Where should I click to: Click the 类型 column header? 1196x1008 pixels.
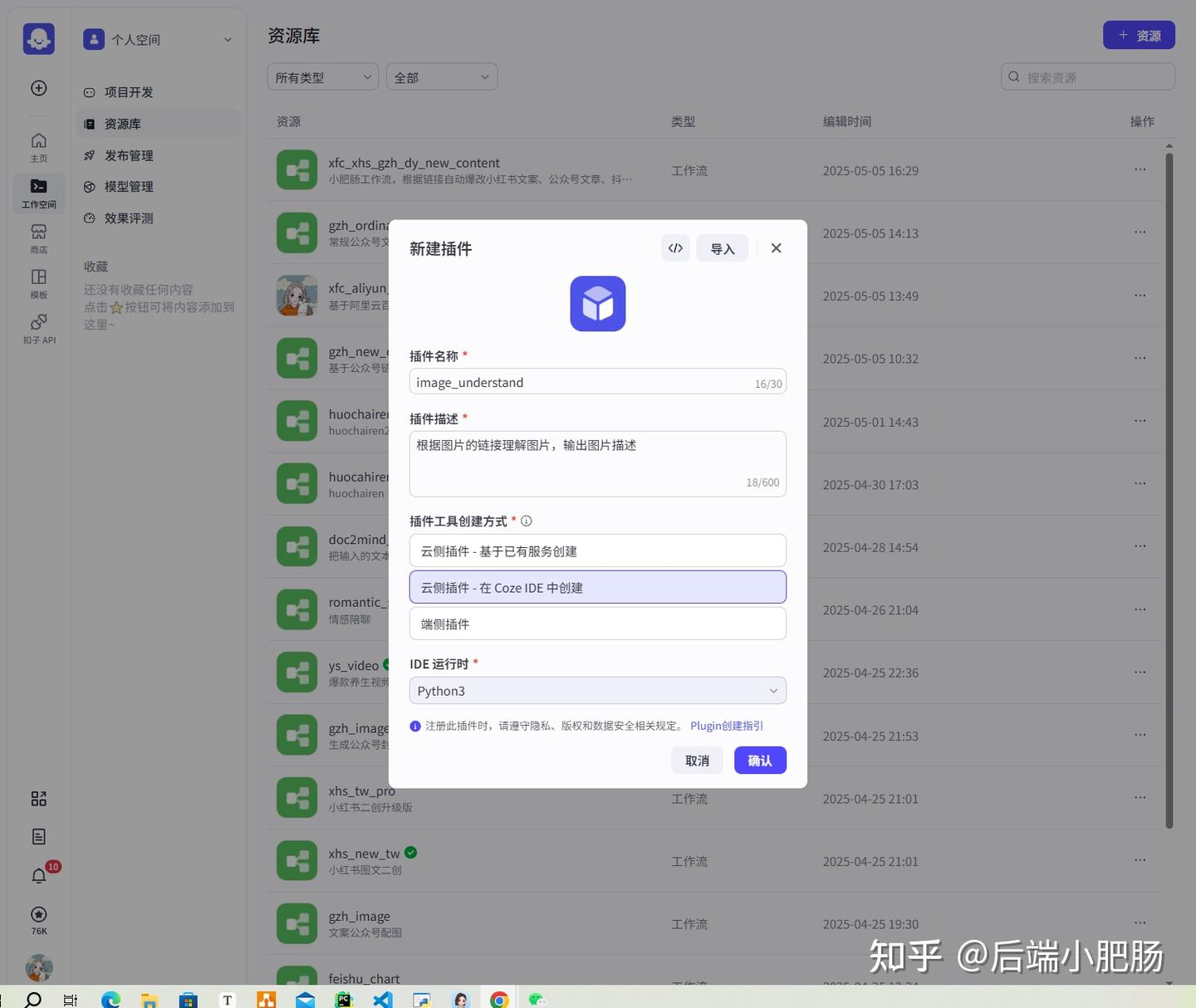click(x=683, y=121)
